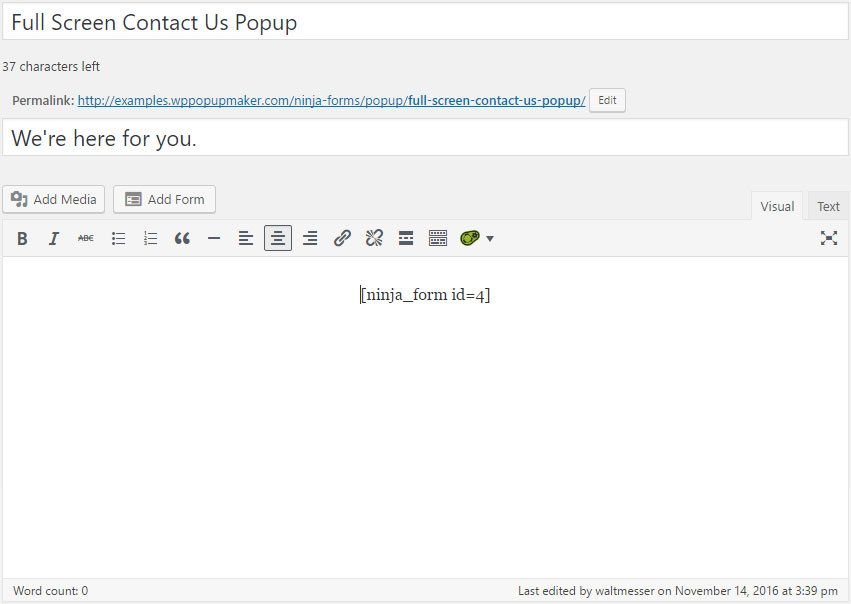Toggle the left text alignment

[246, 238]
